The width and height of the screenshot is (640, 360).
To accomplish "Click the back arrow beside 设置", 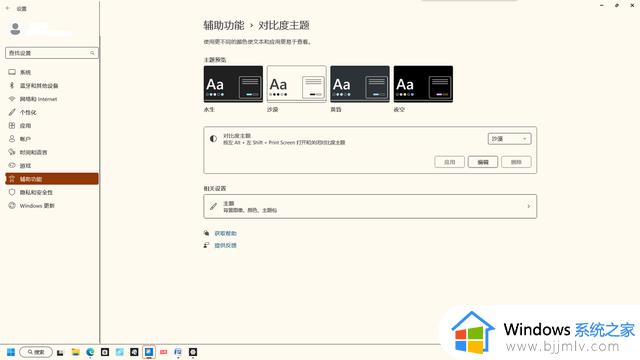I will click(x=7, y=8).
